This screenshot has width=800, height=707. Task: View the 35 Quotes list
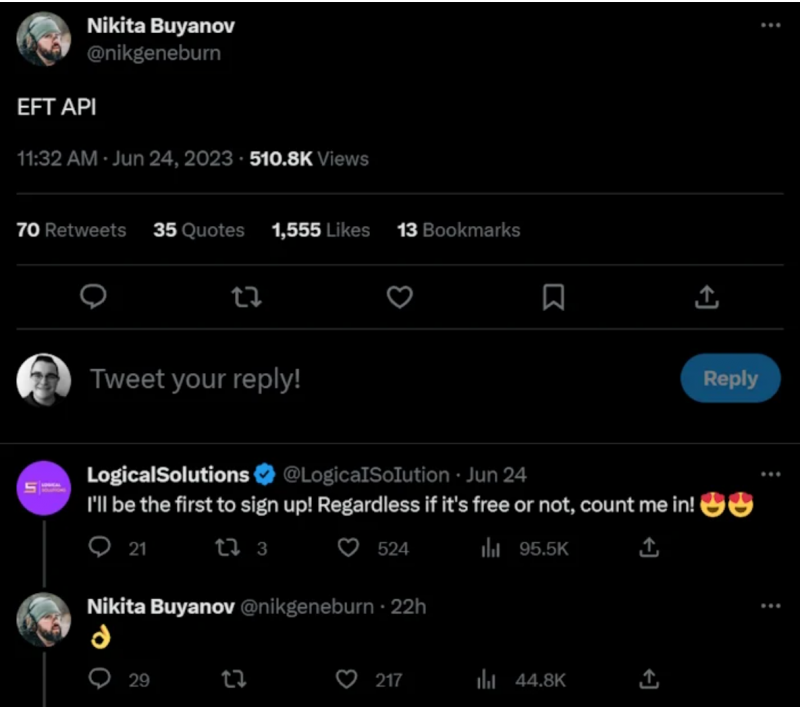[199, 230]
